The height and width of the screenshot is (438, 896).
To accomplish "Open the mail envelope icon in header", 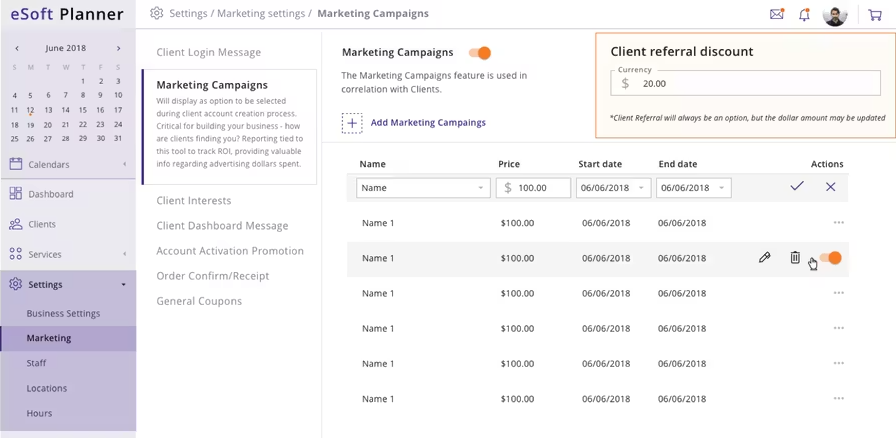I will pyautogui.click(x=777, y=14).
